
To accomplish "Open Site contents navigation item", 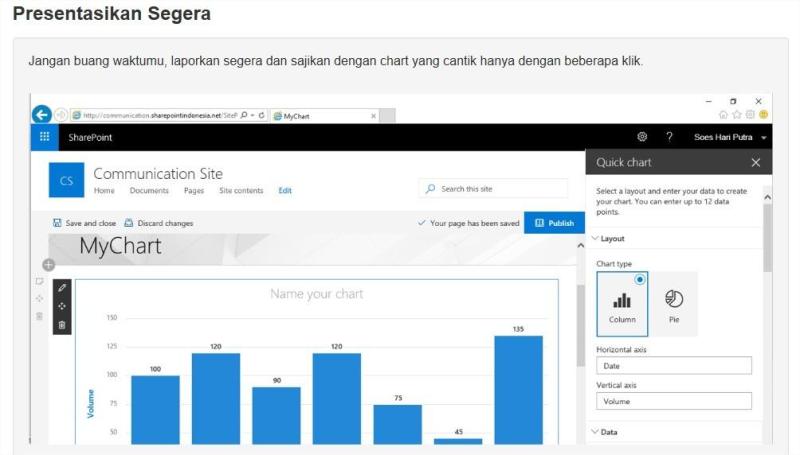I will click(241, 190).
